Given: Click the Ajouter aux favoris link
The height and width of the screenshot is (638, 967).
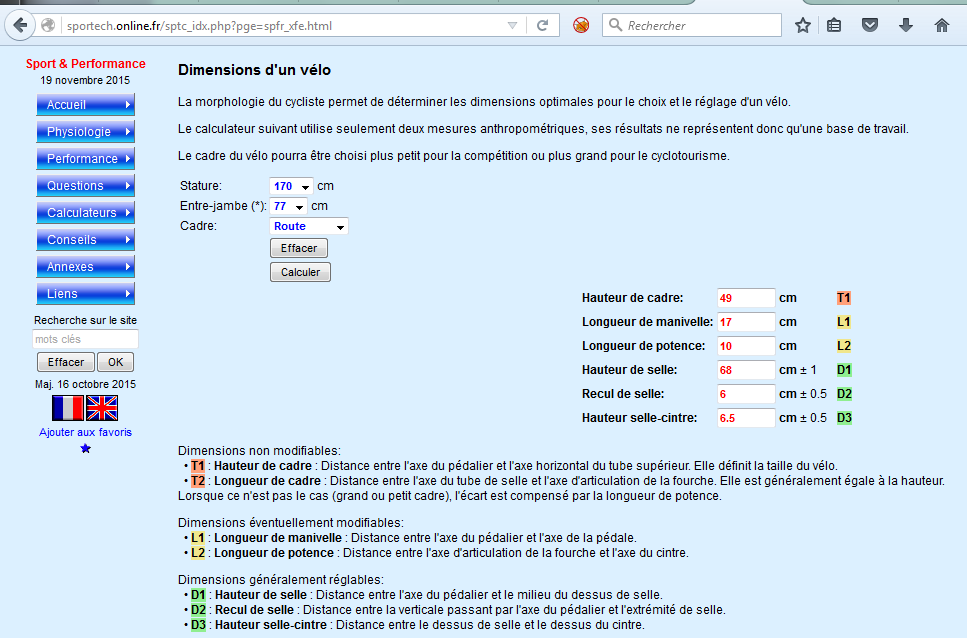Looking at the screenshot, I should click(x=85, y=432).
